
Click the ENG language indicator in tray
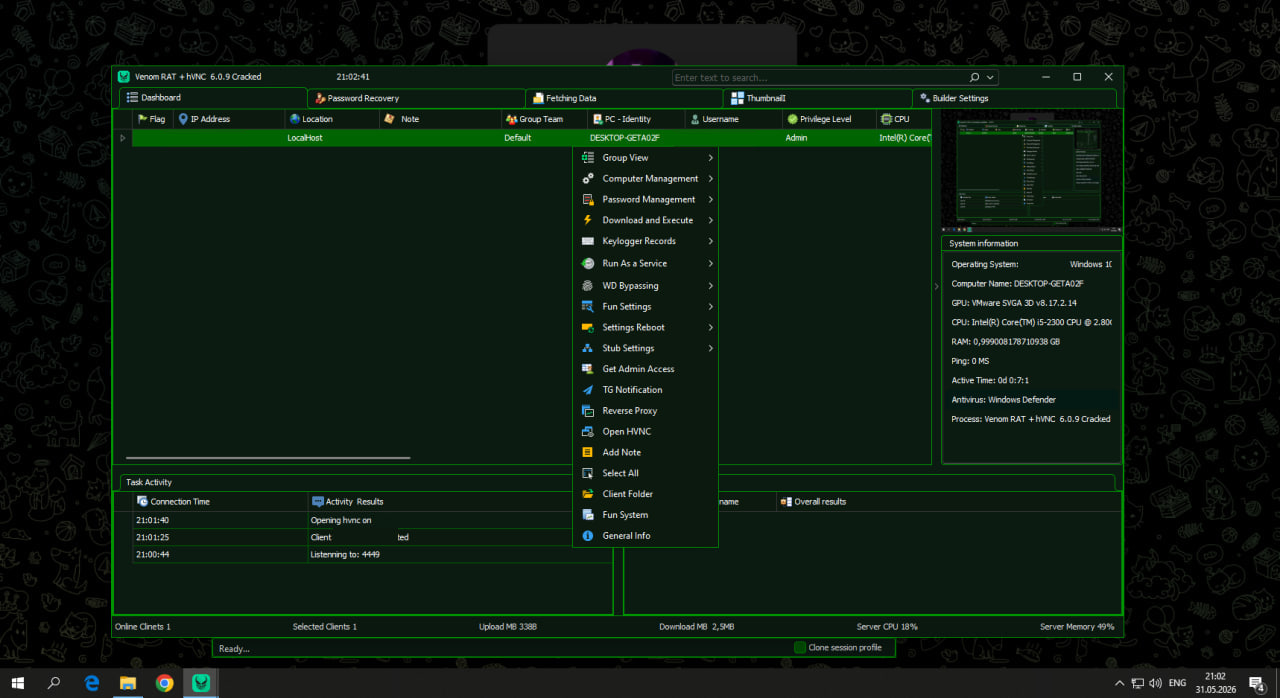tap(1177, 683)
